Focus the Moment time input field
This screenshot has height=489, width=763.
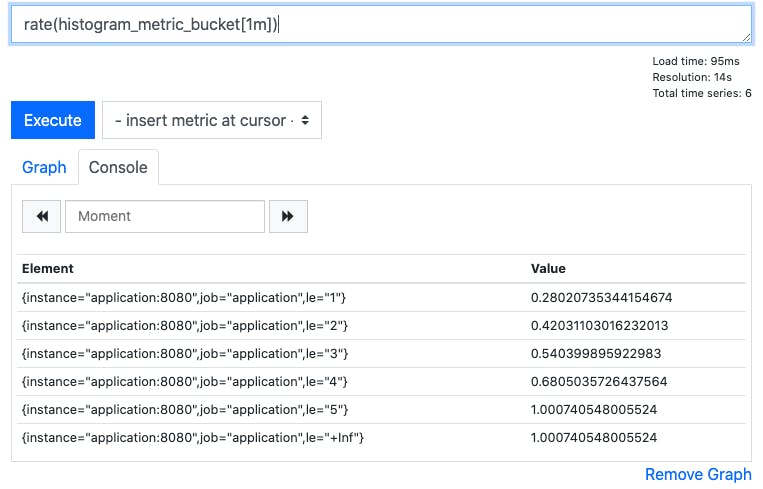pos(165,216)
